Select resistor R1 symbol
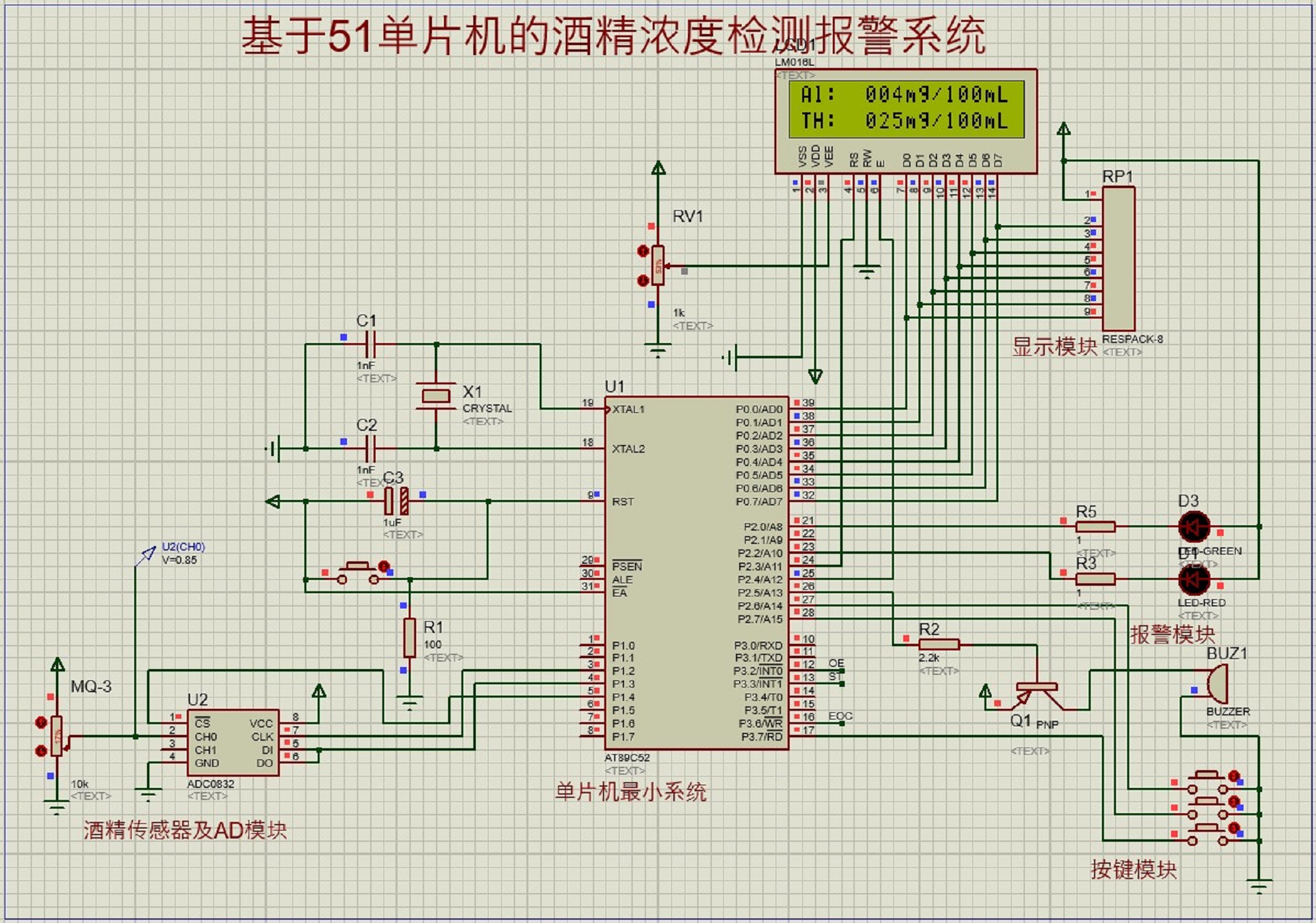 tap(409, 638)
